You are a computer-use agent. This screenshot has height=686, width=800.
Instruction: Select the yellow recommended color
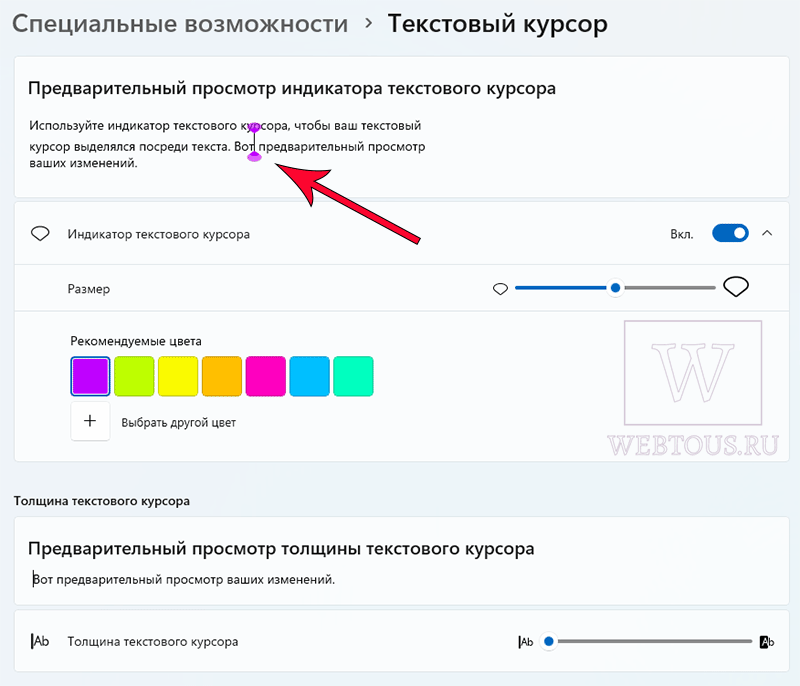[178, 376]
